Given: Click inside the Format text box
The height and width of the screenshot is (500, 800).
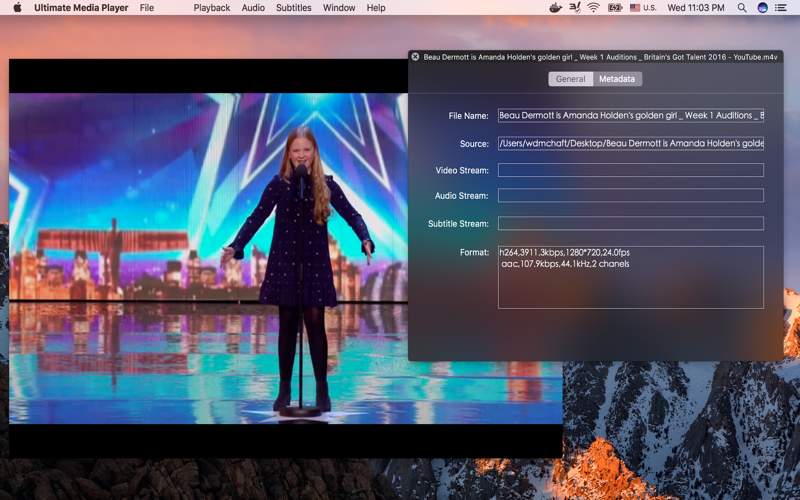Looking at the screenshot, I should [631, 278].
